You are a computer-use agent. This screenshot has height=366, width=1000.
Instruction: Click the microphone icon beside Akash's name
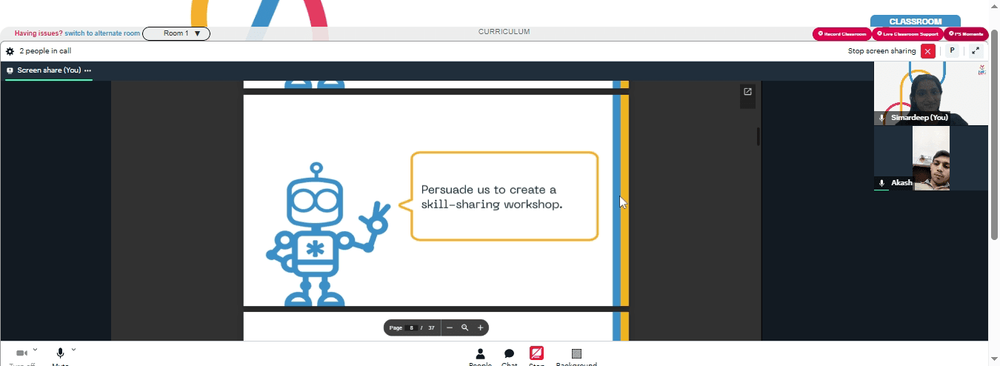882,183
